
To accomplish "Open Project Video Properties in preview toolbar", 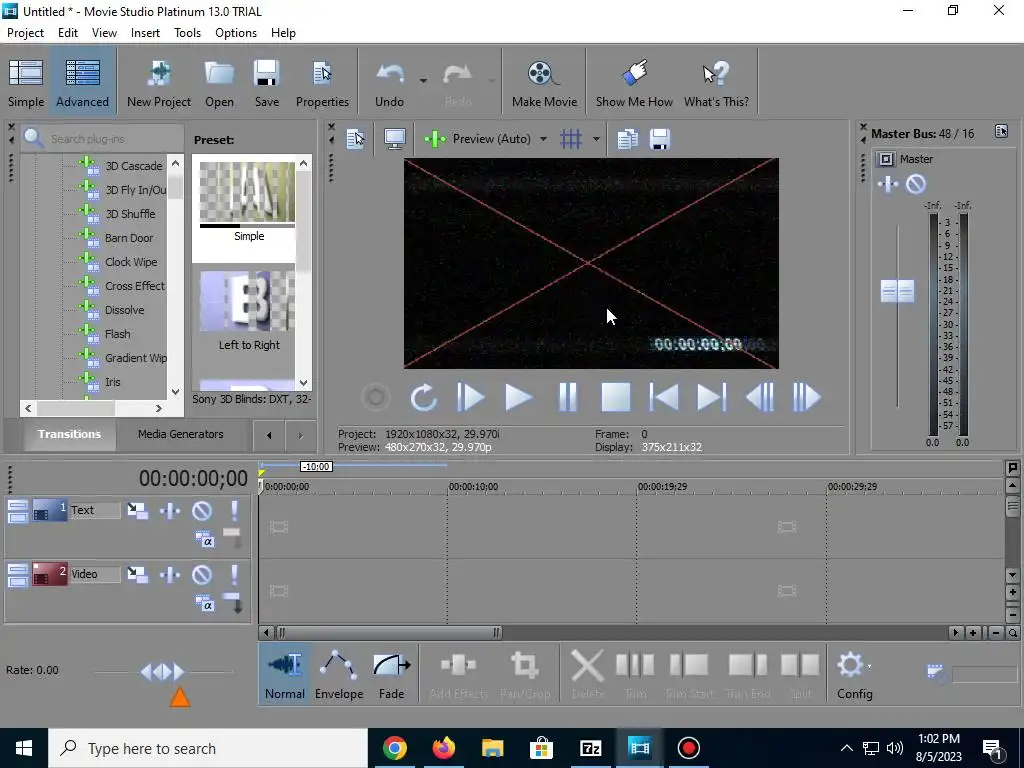I will [x=355, y=139].
